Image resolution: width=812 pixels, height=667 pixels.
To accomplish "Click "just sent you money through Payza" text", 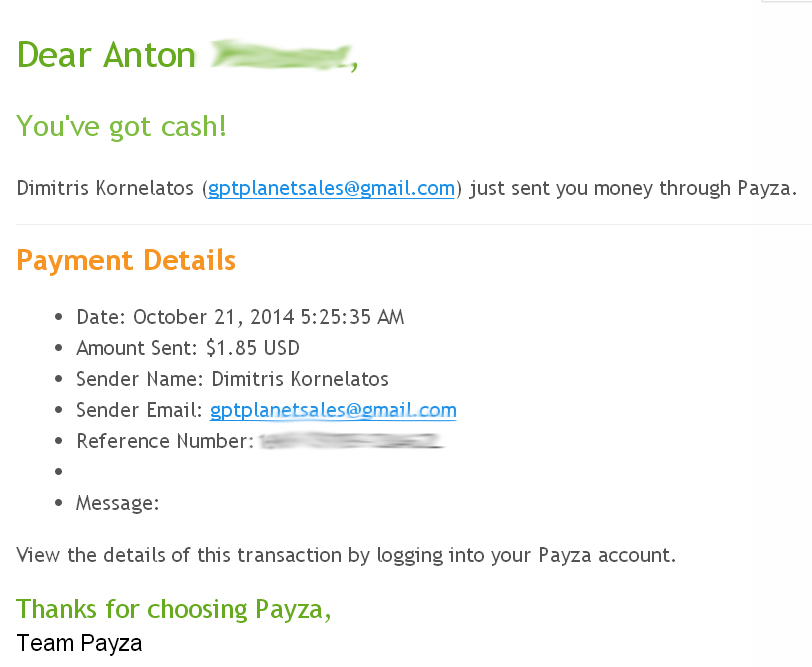I will pos(633,188).
